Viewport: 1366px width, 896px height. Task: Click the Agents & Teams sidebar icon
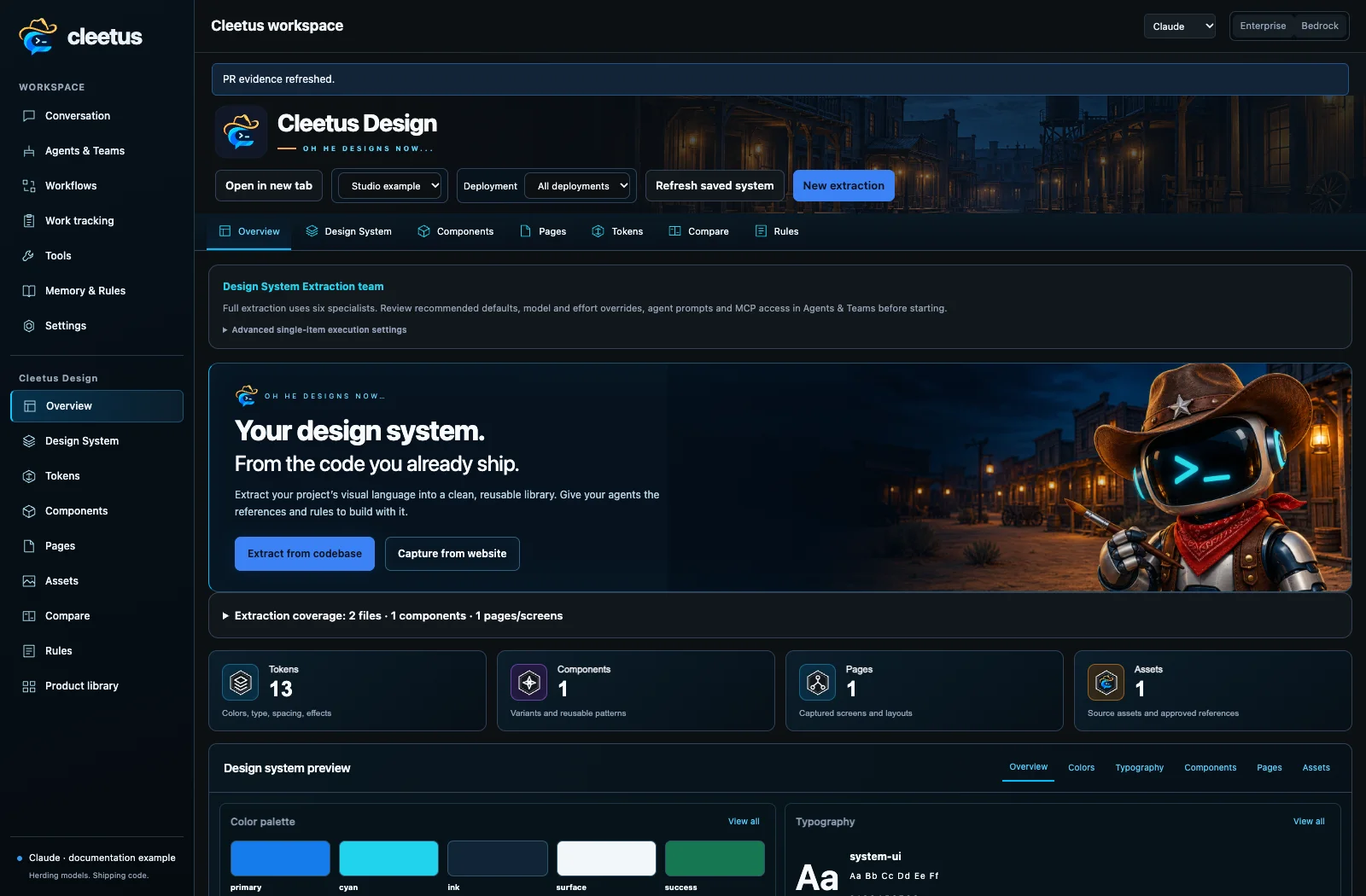point(29,151)
